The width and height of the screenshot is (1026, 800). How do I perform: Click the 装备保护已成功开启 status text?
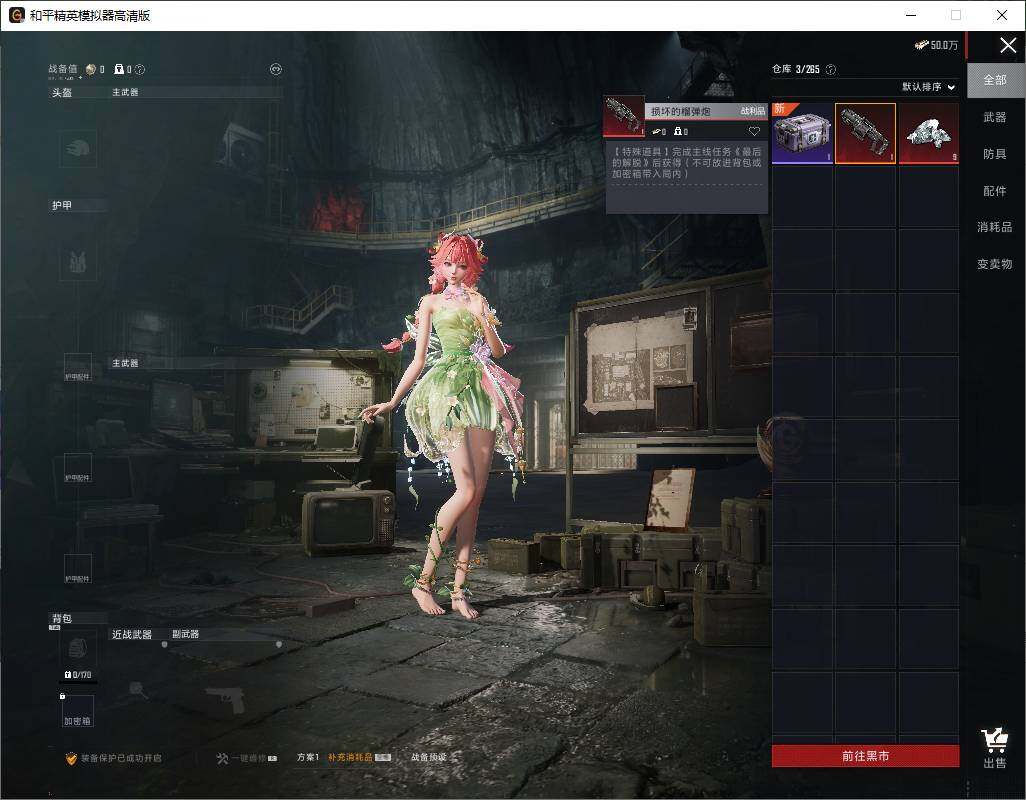click(121, 758)
